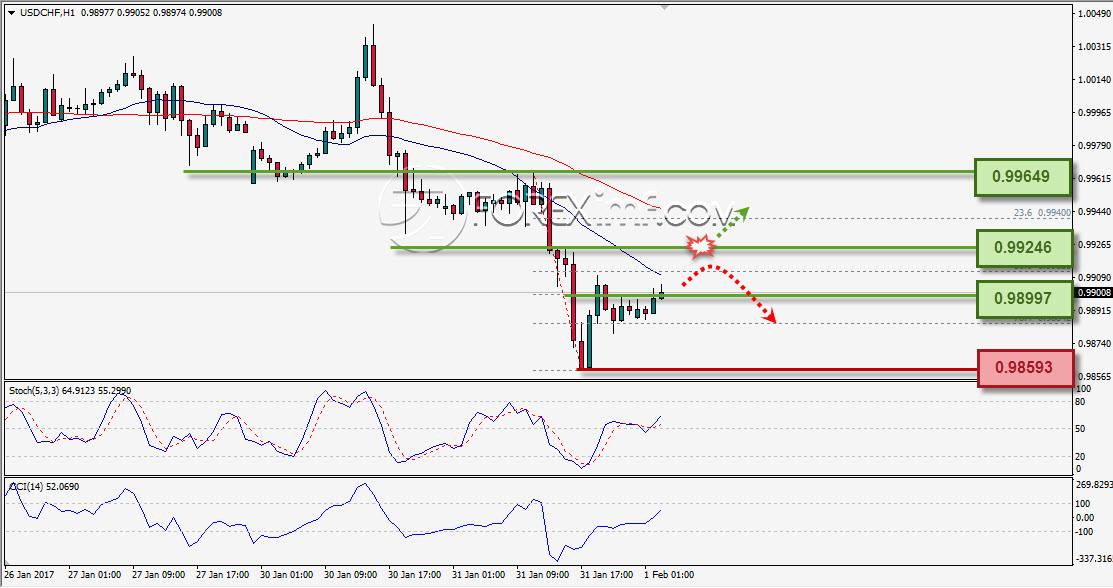
Task: Select the CCI(14) 52.0690 indicator label
Action: (44, 486)
